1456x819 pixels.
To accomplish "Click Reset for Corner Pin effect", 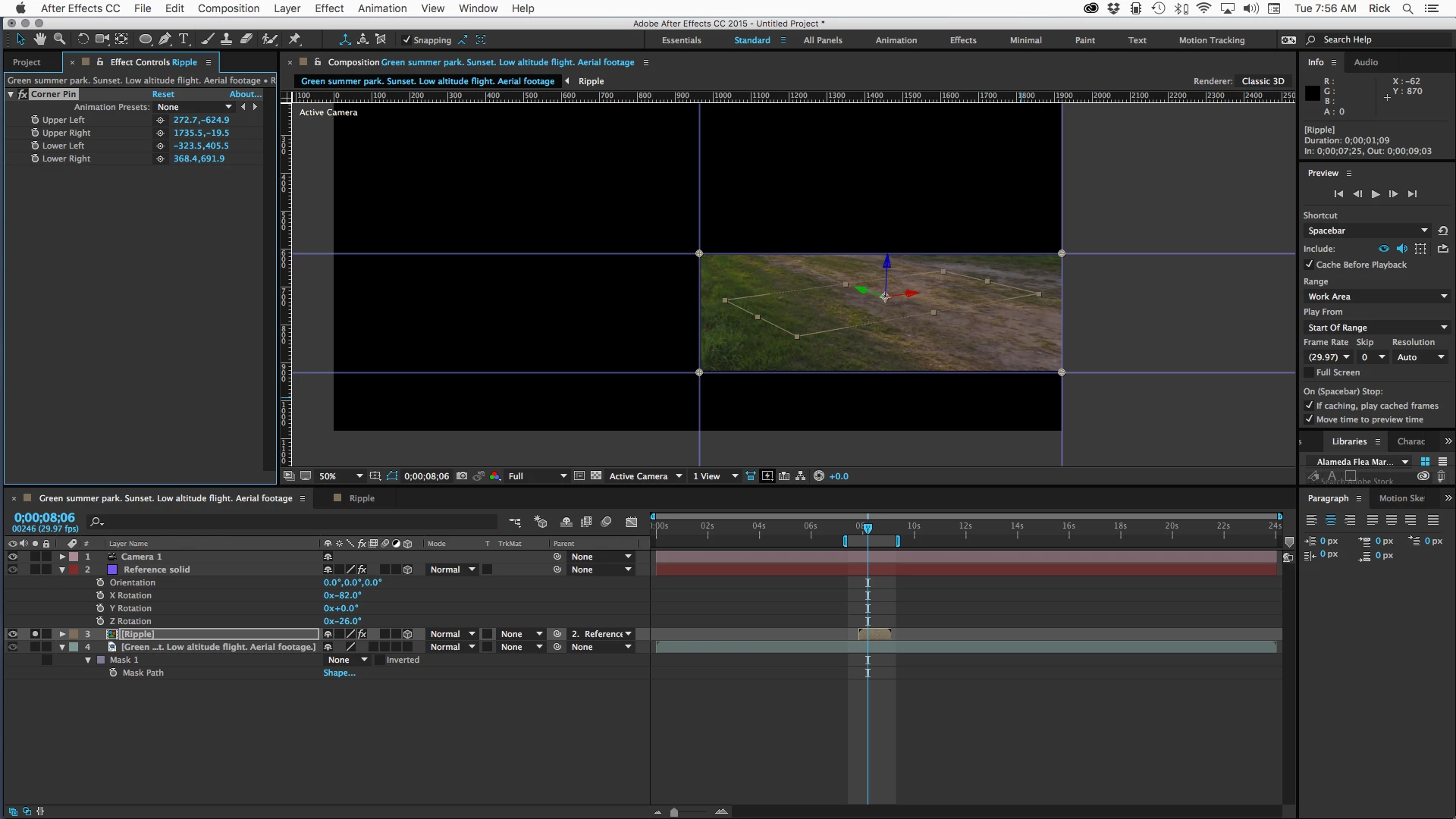I will point(163,94).
